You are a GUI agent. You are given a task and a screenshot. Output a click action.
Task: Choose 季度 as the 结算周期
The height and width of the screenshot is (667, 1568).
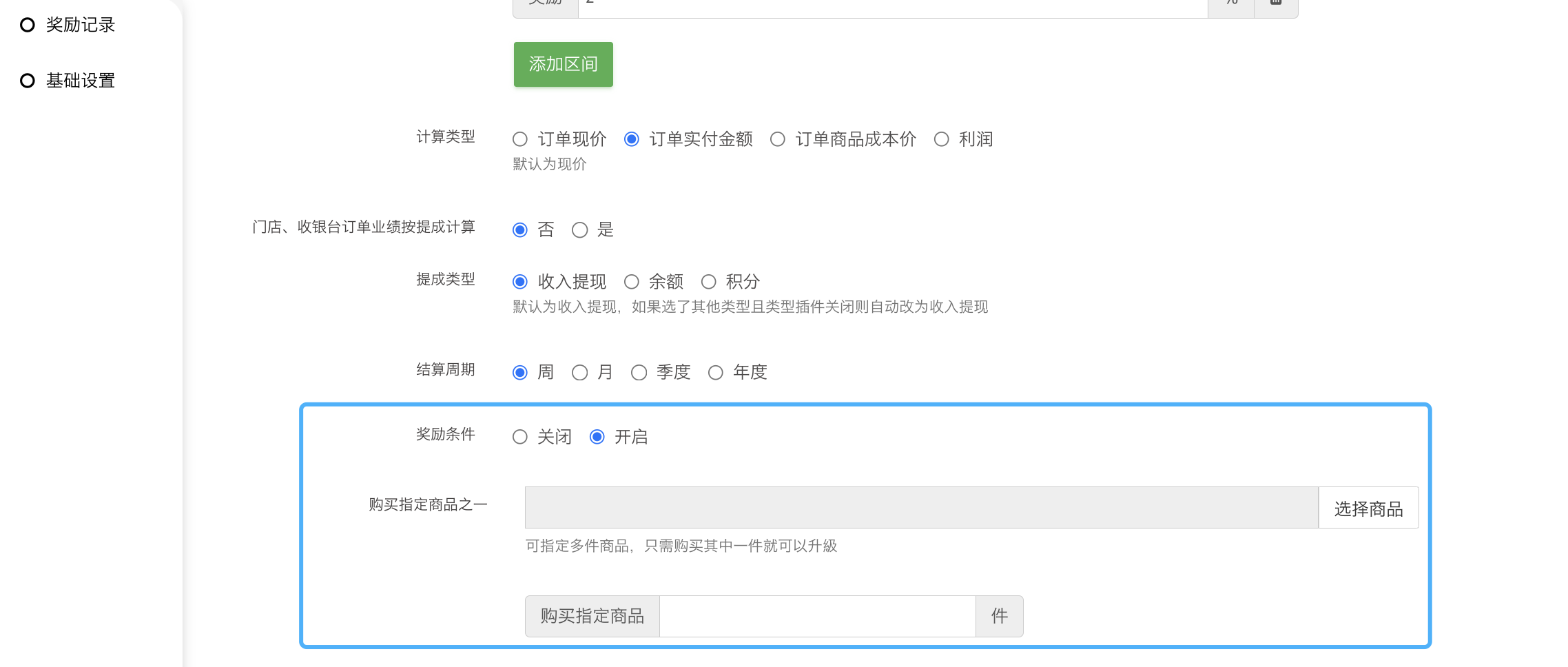click(x=639, y=373)
